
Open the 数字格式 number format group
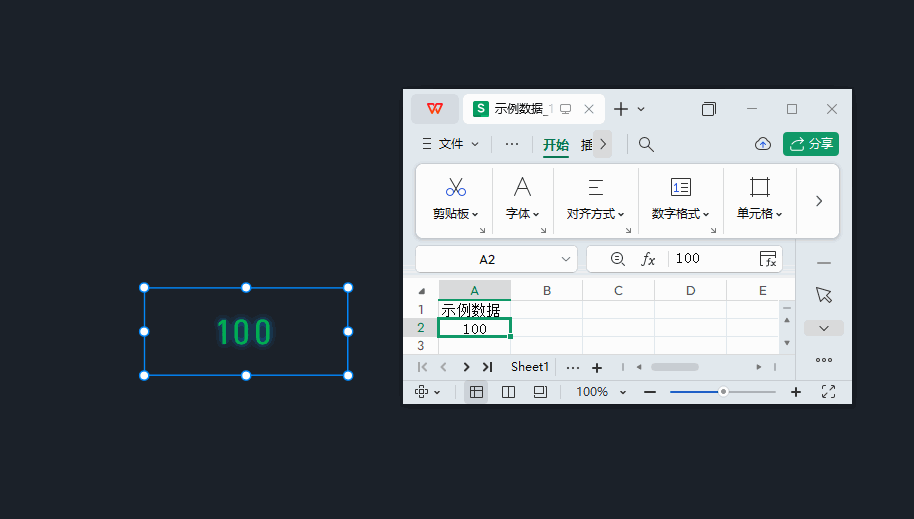680,214
